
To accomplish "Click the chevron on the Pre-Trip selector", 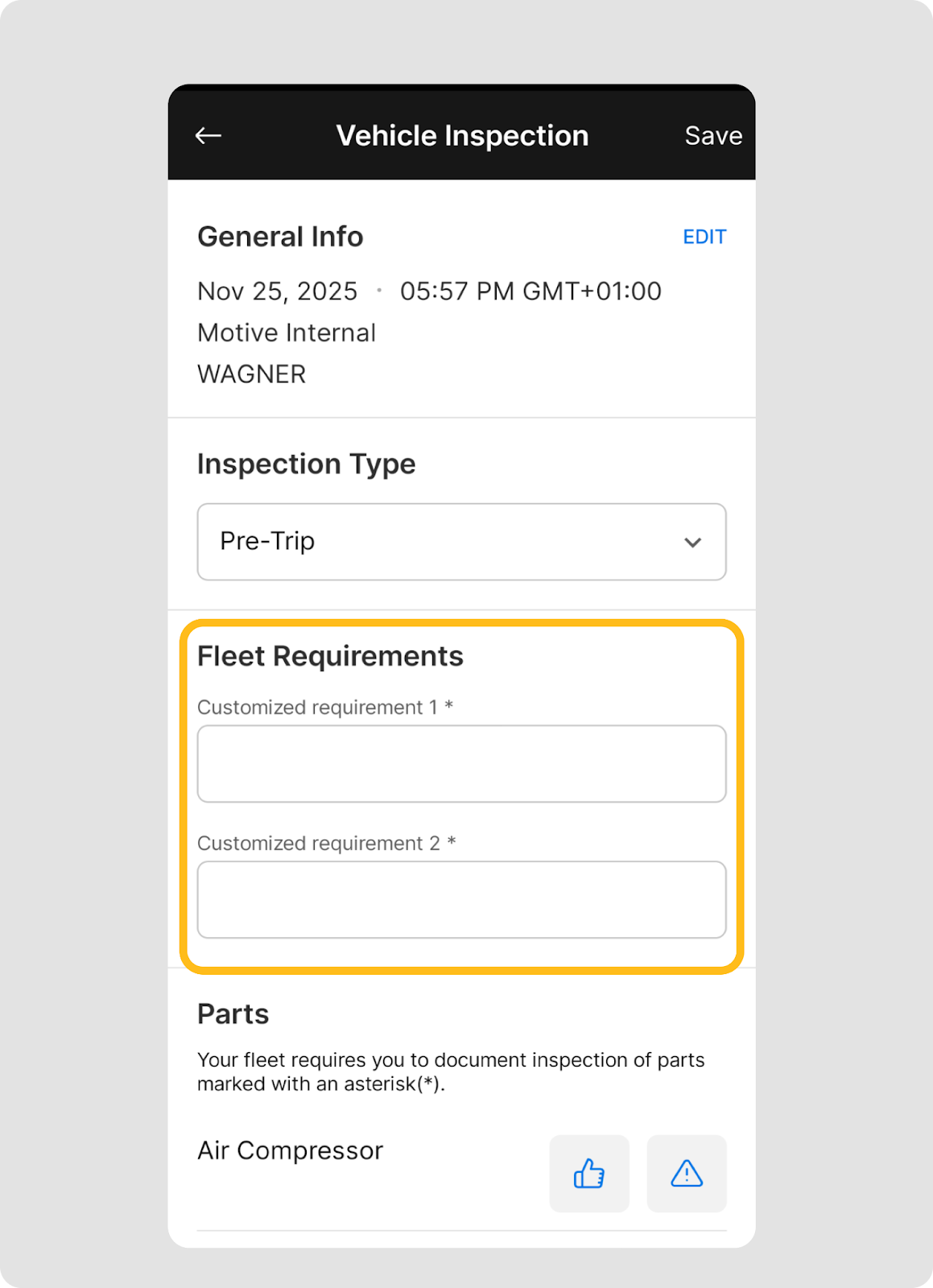I will point(692,543).
